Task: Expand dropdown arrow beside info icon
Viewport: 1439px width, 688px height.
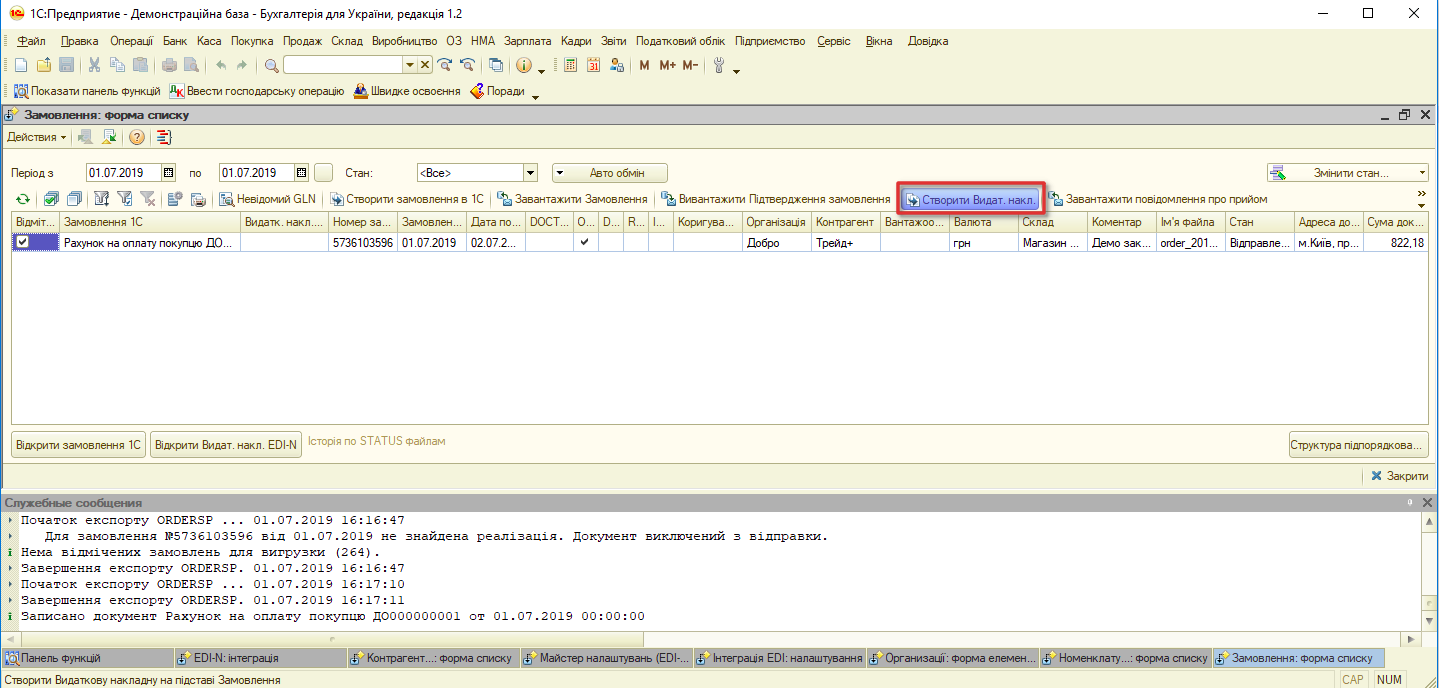Action: pyautogui.click(x=541, y=70)
